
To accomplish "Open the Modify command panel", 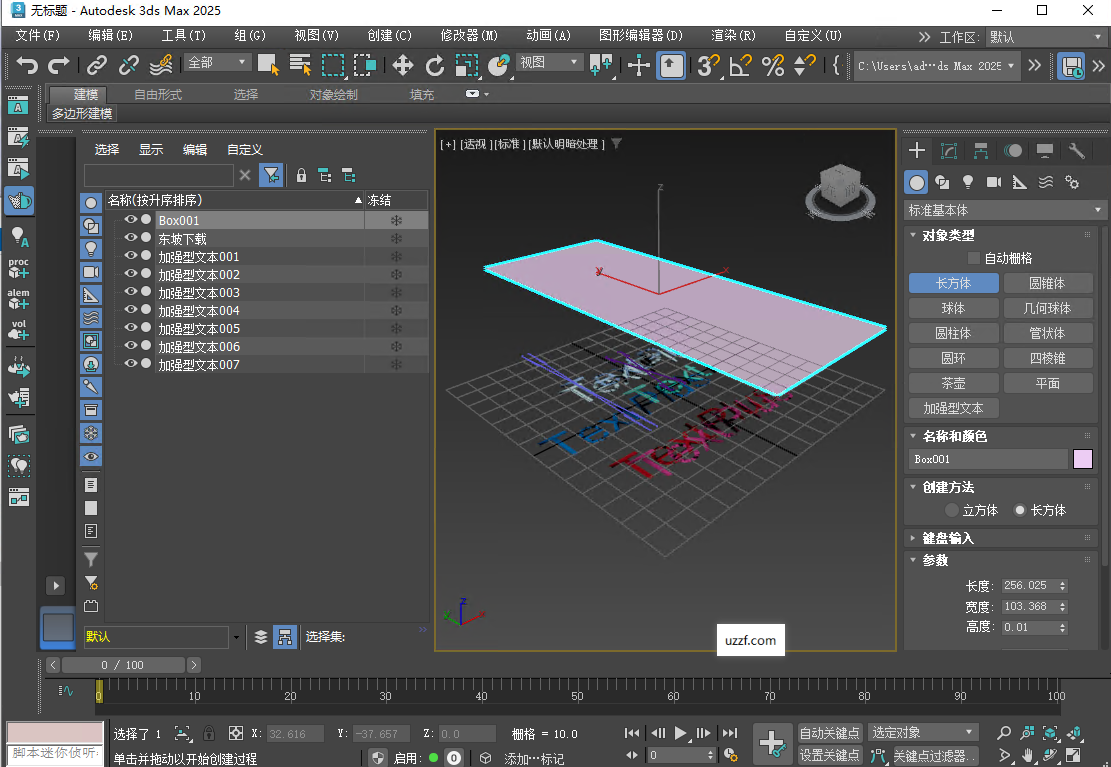I will [947, 150].
